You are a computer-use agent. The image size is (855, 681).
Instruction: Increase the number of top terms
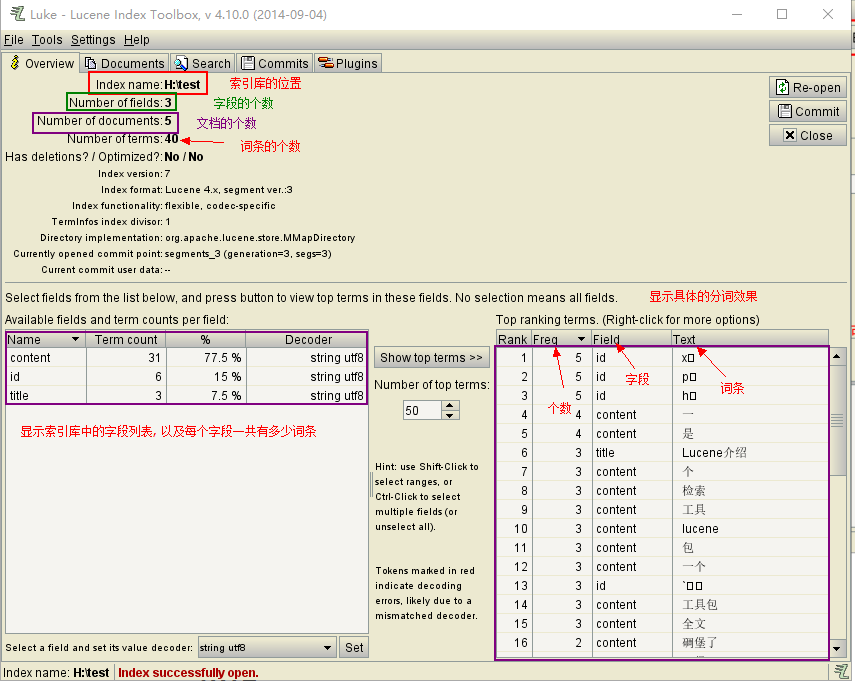[x=450, y=405]
